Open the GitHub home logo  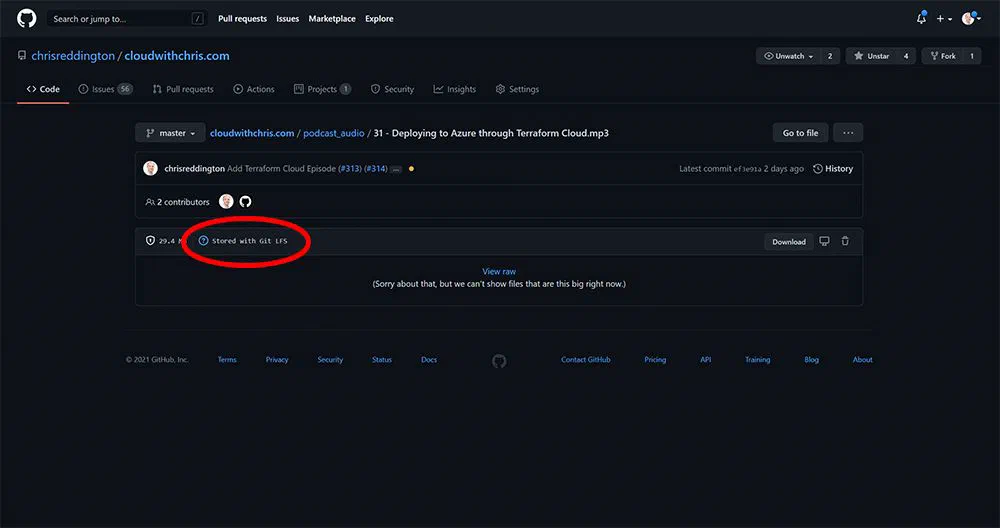point(27,18)
